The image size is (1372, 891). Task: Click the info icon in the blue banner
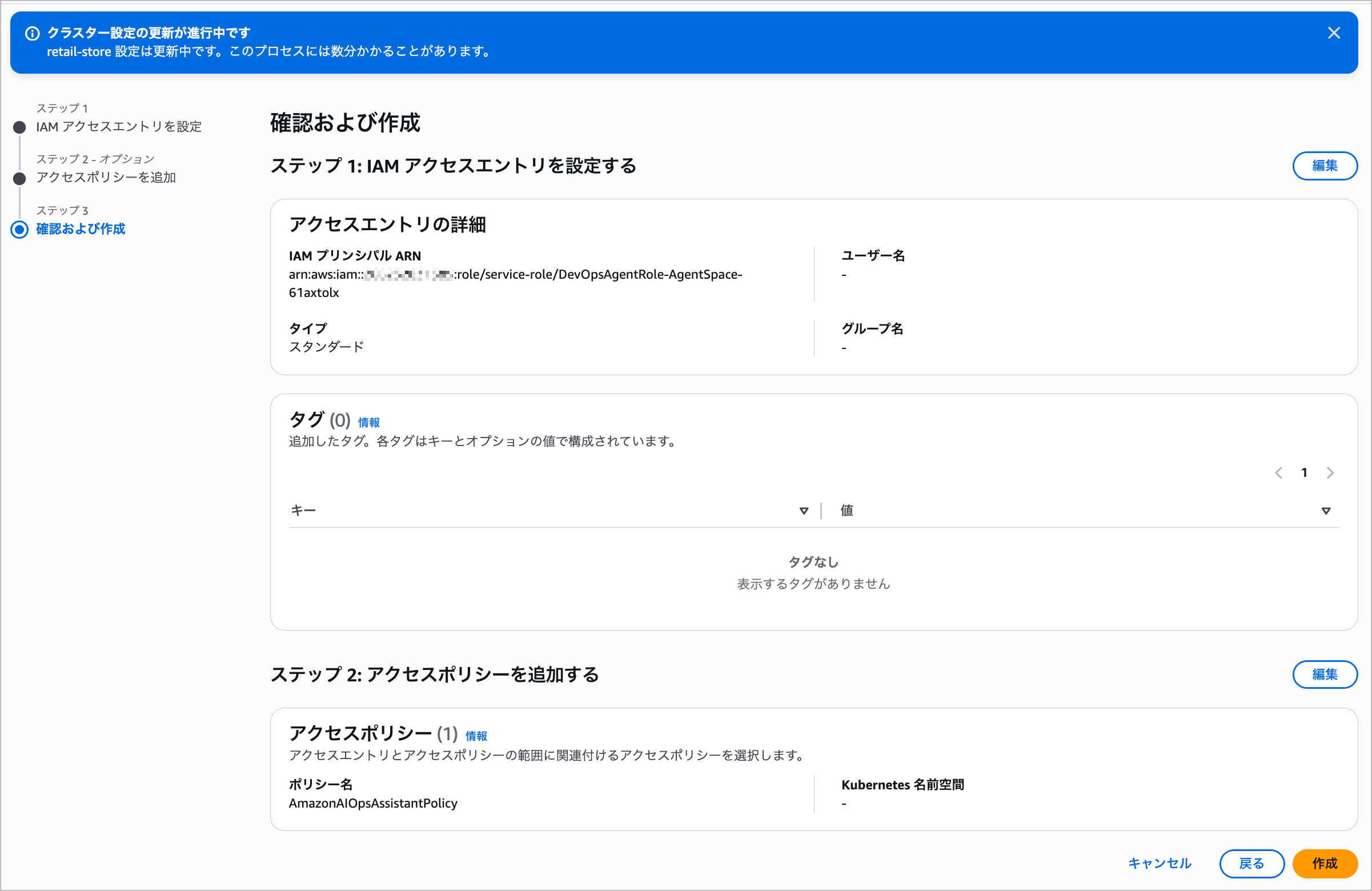coord(33,34)
